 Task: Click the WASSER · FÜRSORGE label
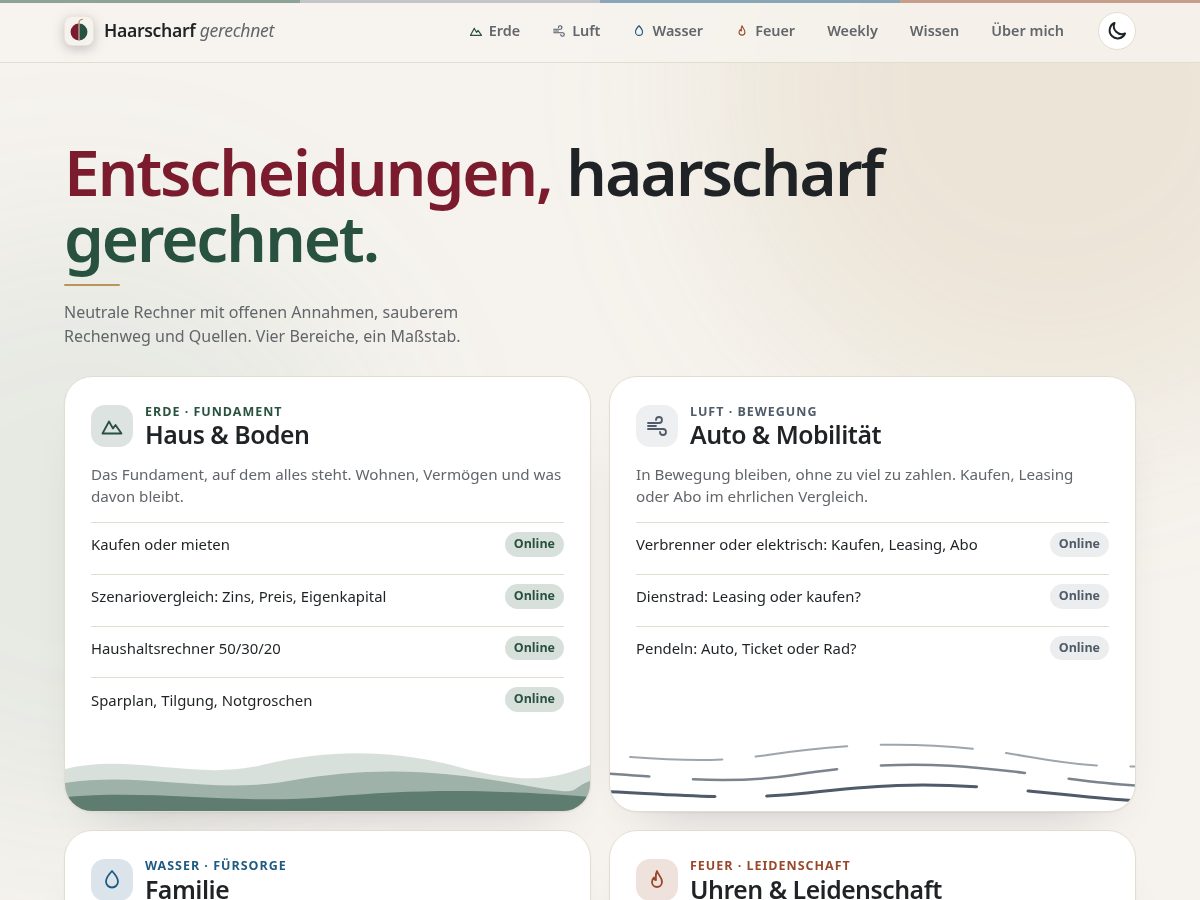point(216,865)
